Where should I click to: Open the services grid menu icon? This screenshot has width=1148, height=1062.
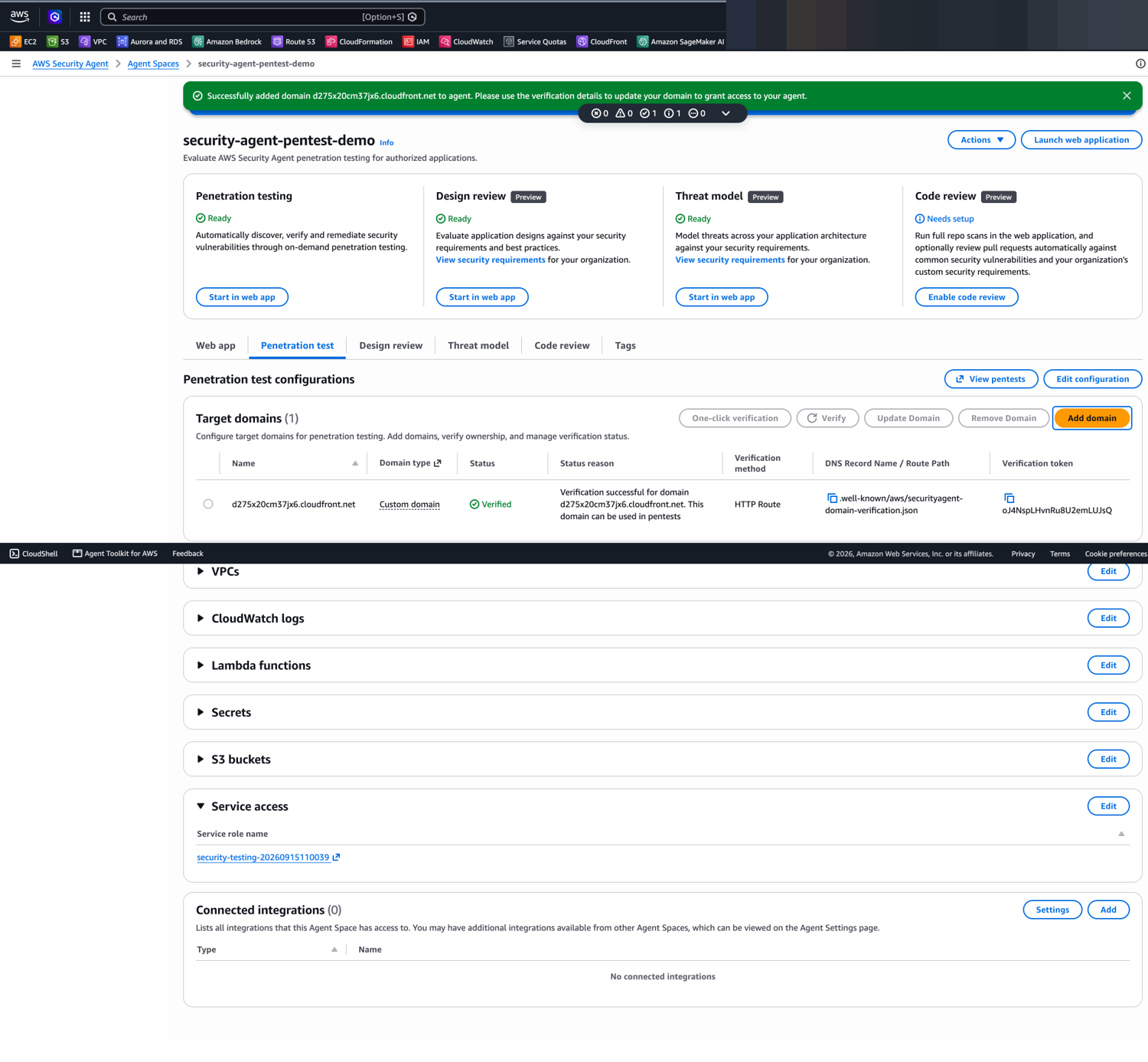coord(85,17)
